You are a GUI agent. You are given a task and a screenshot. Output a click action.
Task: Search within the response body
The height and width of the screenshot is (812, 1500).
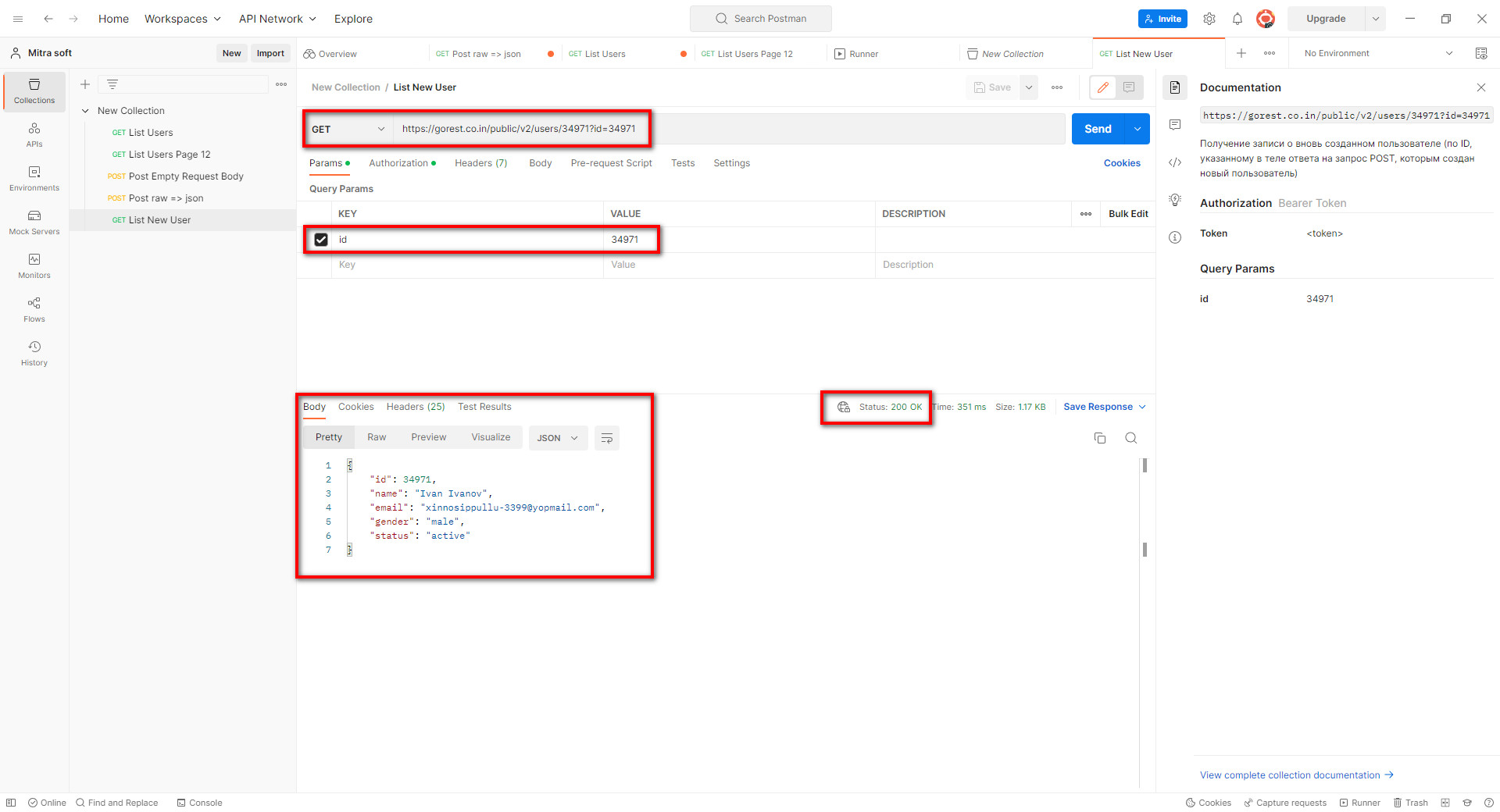(1130, 438)
